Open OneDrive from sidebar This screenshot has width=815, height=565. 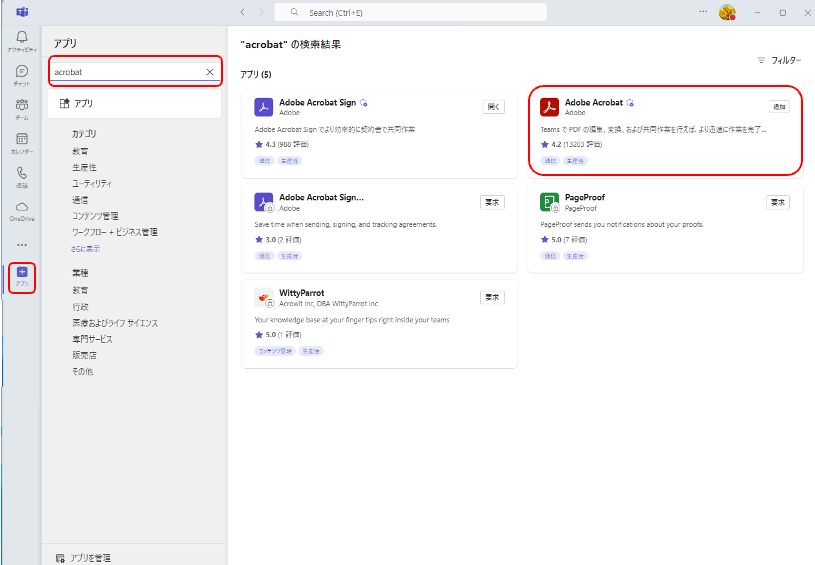click(22, 211)
